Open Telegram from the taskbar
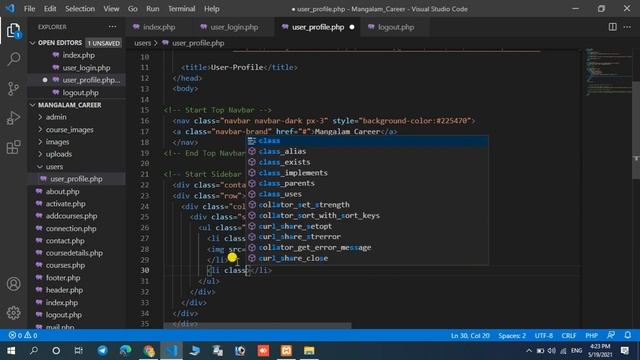Image resolution: width=640 pixels, height=360 pixels. (x=102, y=351)
